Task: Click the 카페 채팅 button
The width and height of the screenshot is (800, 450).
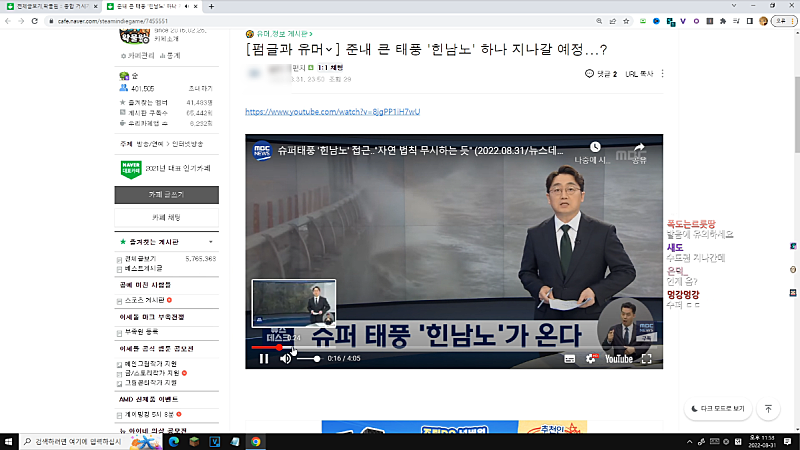Action: 166,217
